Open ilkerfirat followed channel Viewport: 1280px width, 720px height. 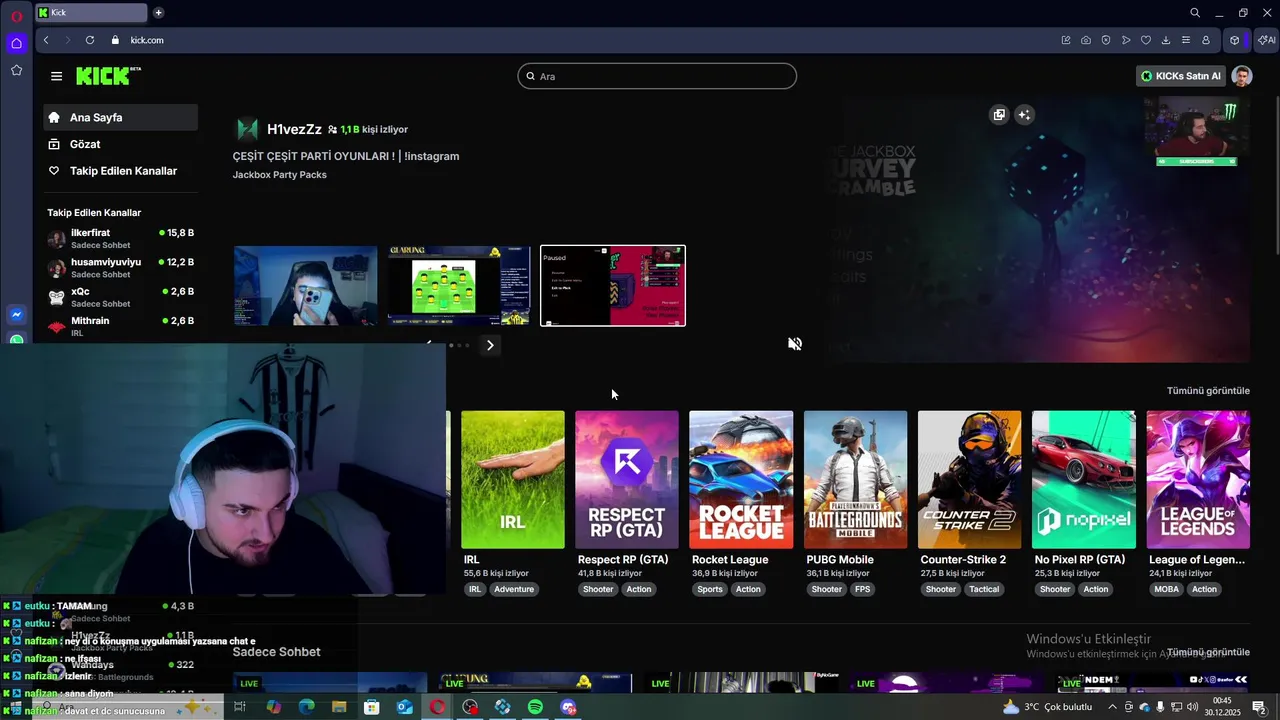(x=120, y=238)
